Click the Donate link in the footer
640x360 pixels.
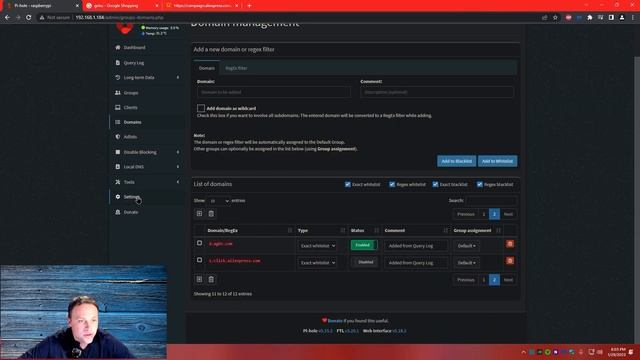tap(335, 321)
